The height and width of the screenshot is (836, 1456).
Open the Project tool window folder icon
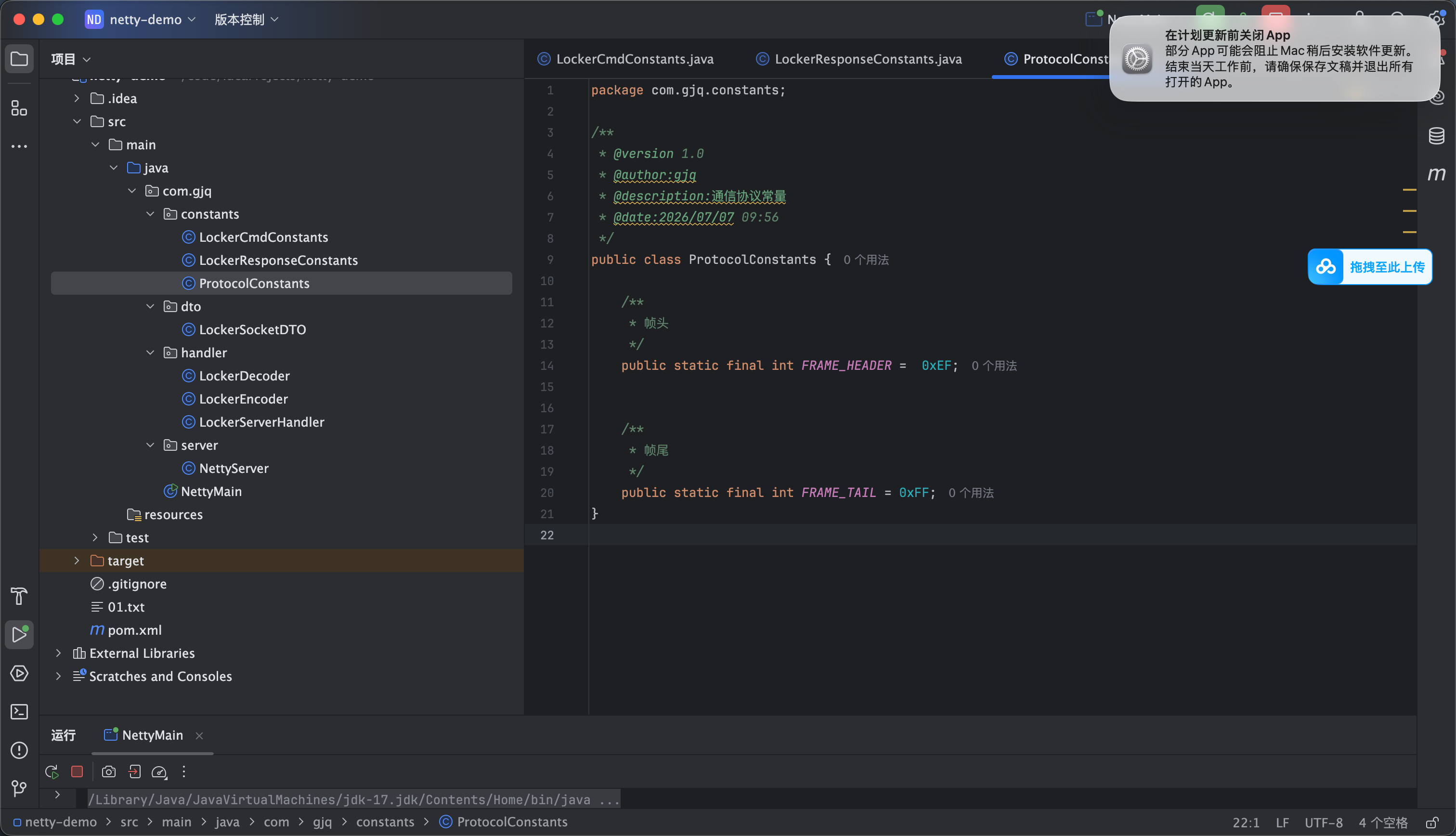click(20, 59)
